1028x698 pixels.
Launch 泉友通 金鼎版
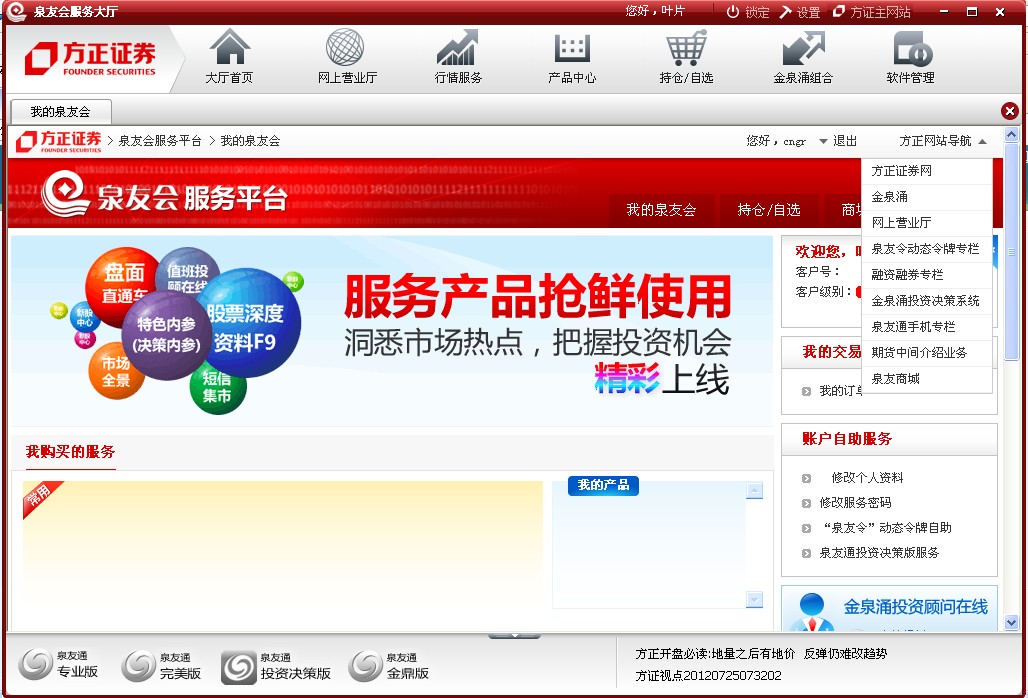tap(389, 666)
